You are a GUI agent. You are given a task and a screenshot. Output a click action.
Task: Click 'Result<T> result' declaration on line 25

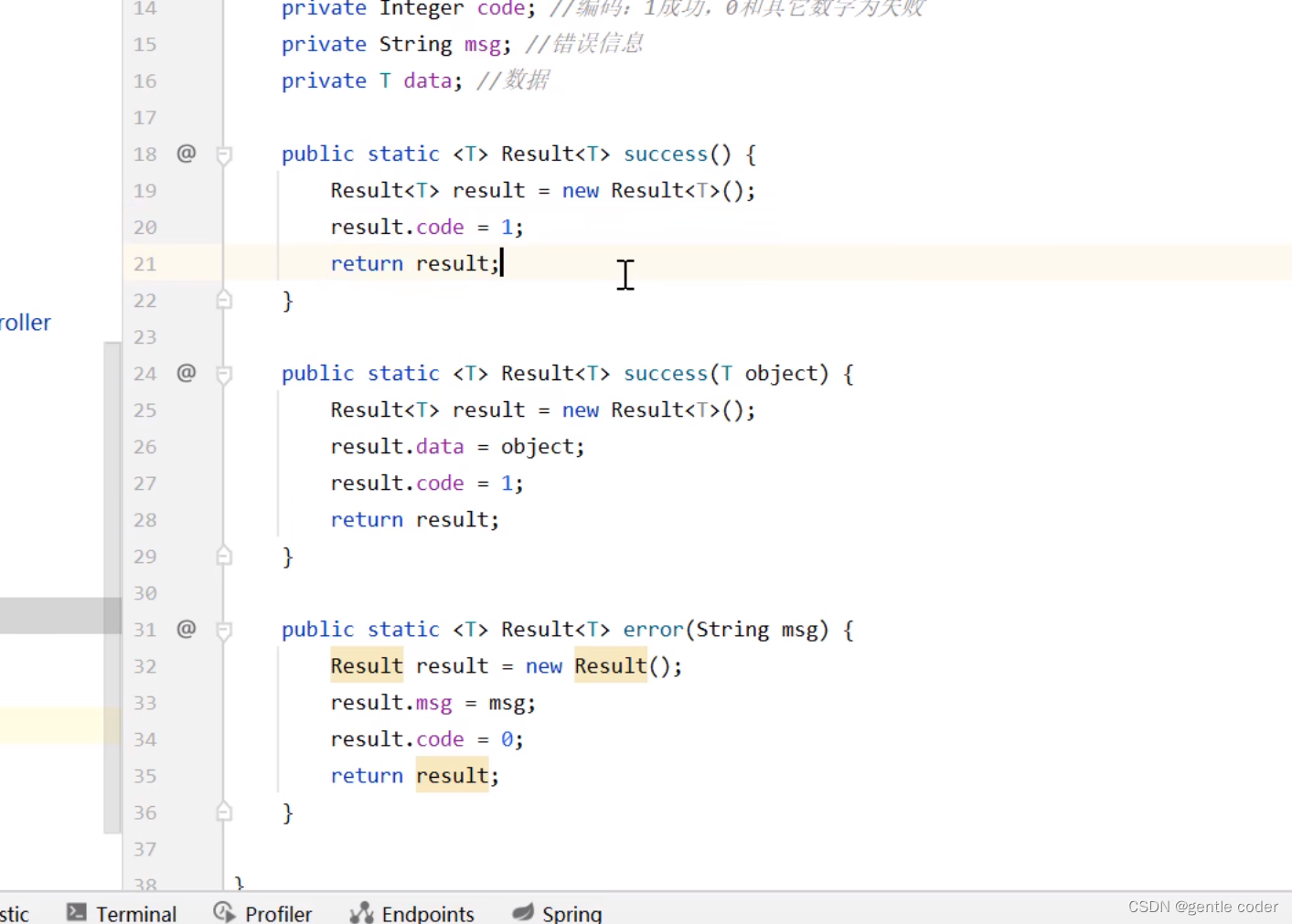click(428, 409)
